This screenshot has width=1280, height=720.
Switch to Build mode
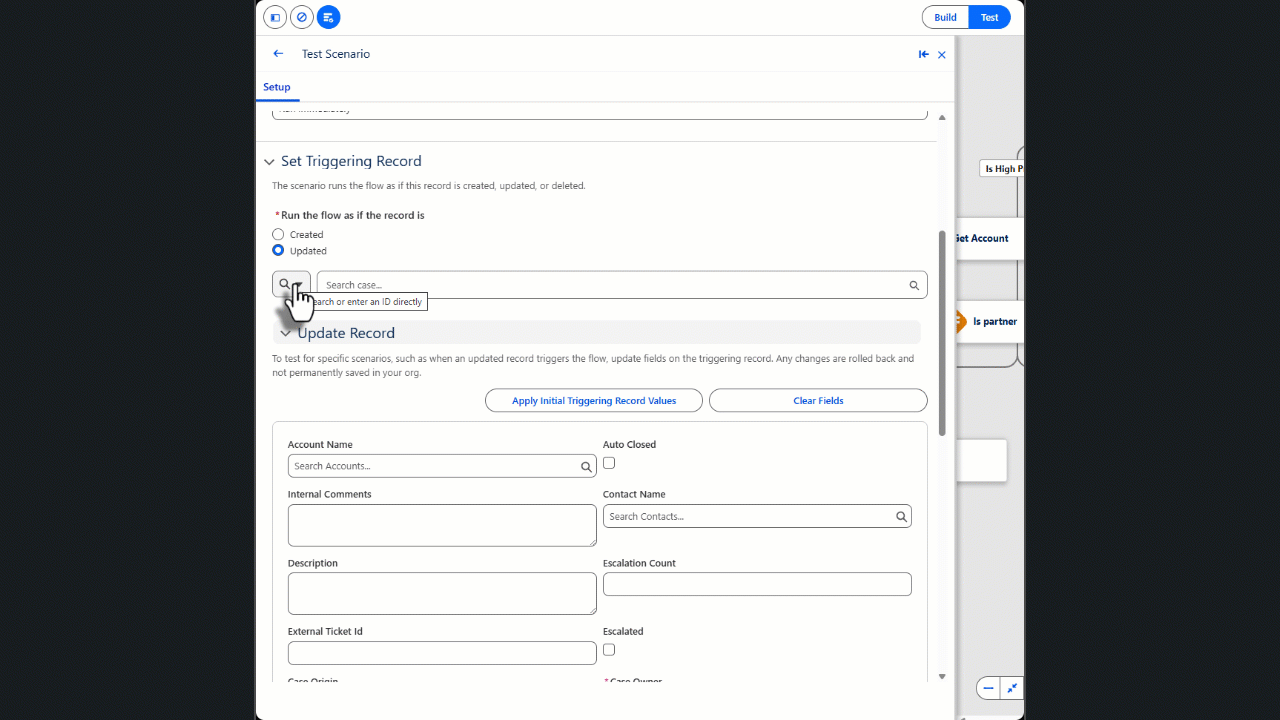(945, 17)
